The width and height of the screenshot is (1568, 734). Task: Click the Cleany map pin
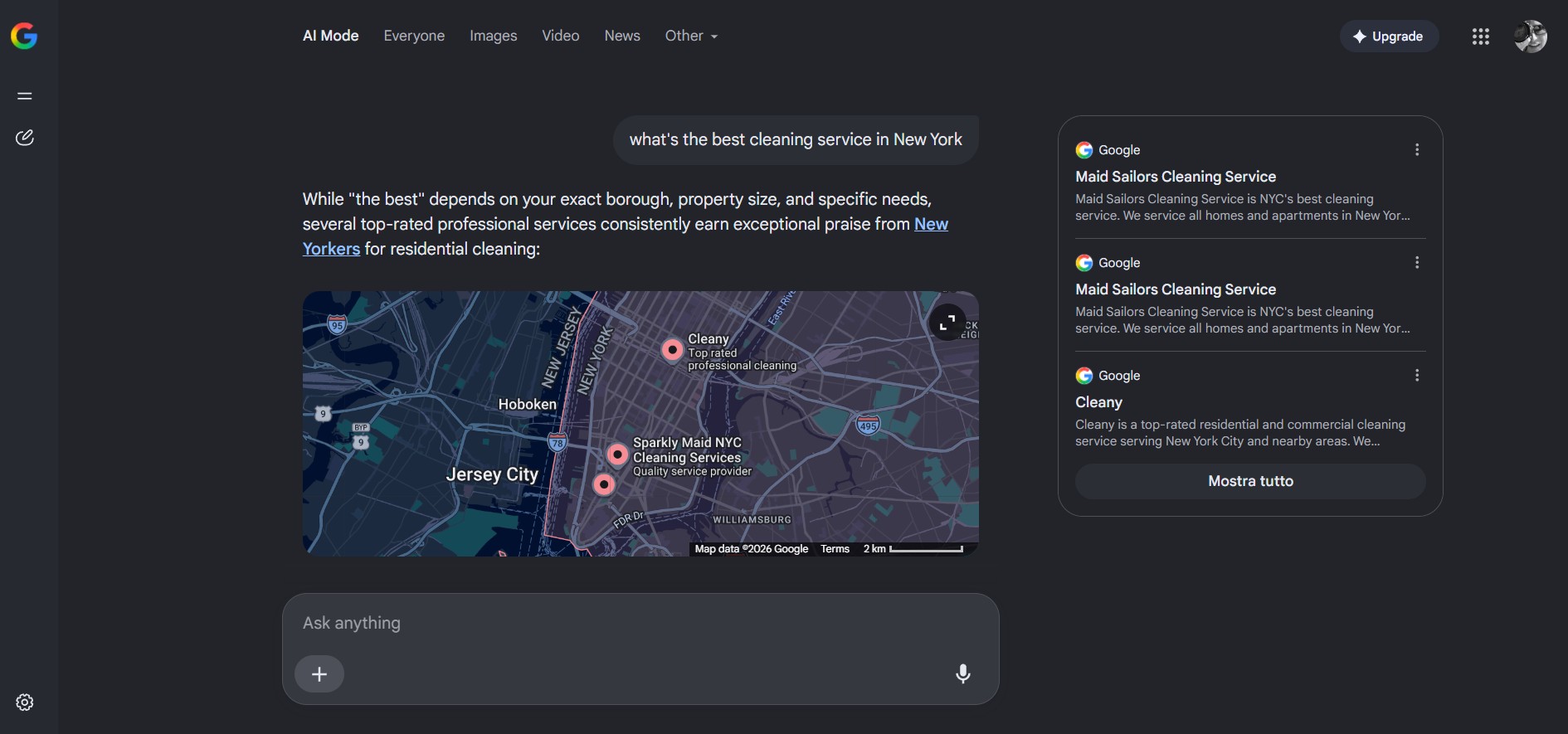[x=673, y=350]
